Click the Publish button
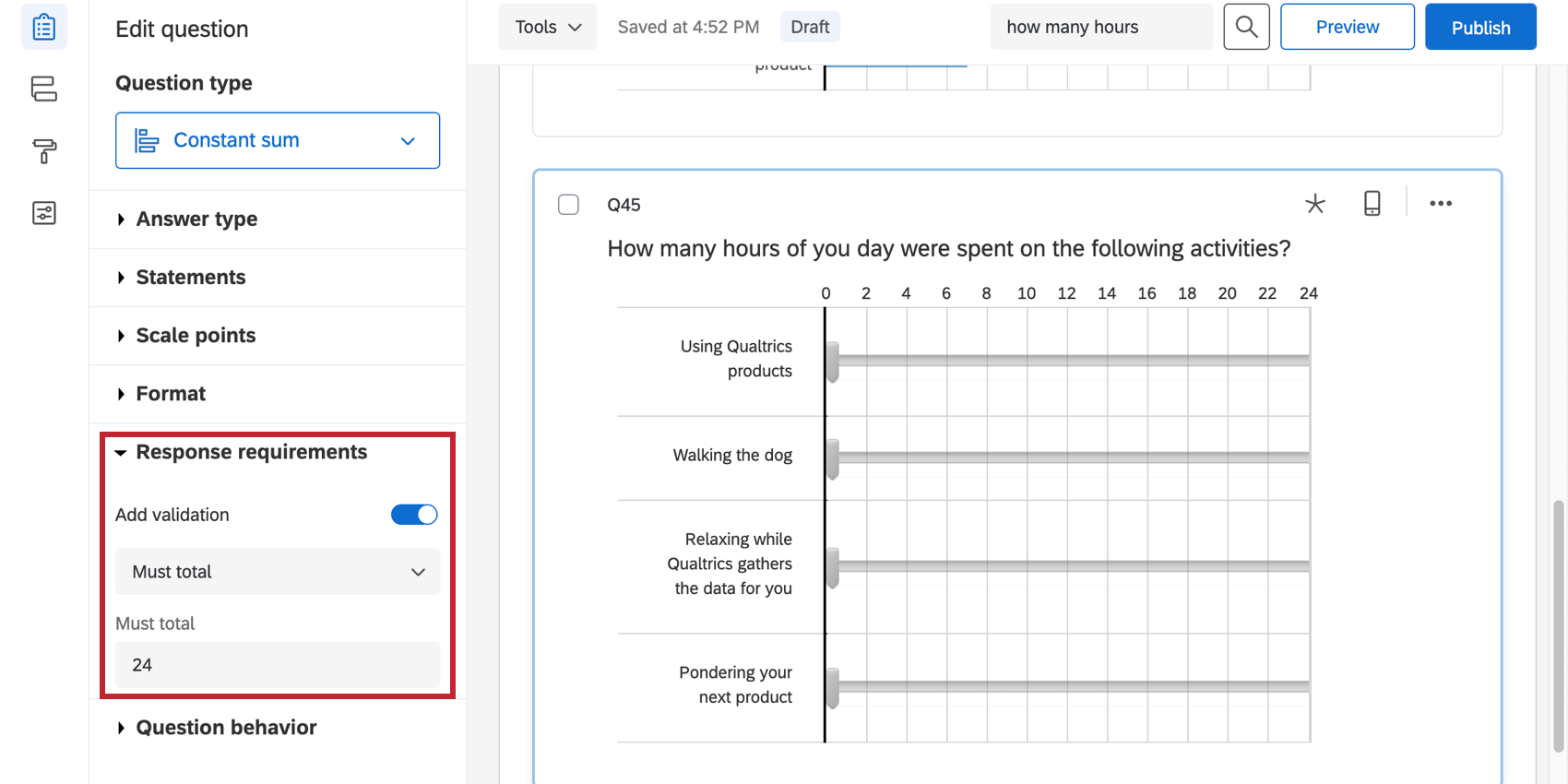The image size is (1568, 784). pos(1479,27)
